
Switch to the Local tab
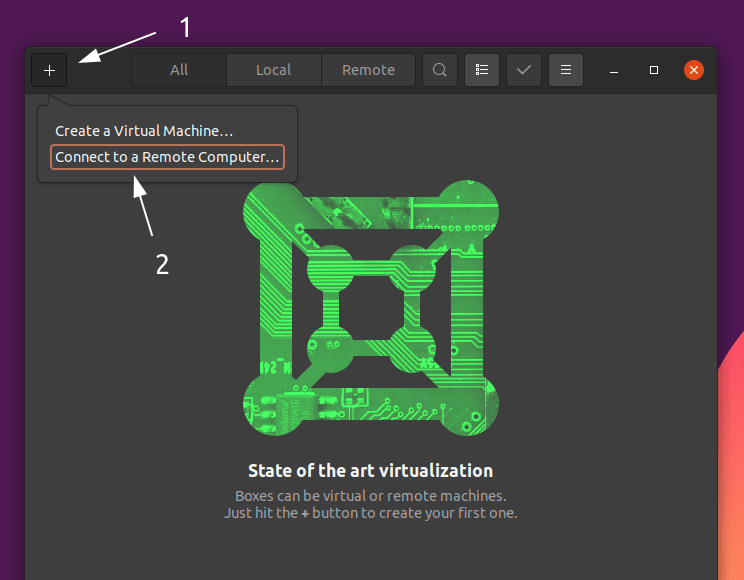[x=273, y=70]
